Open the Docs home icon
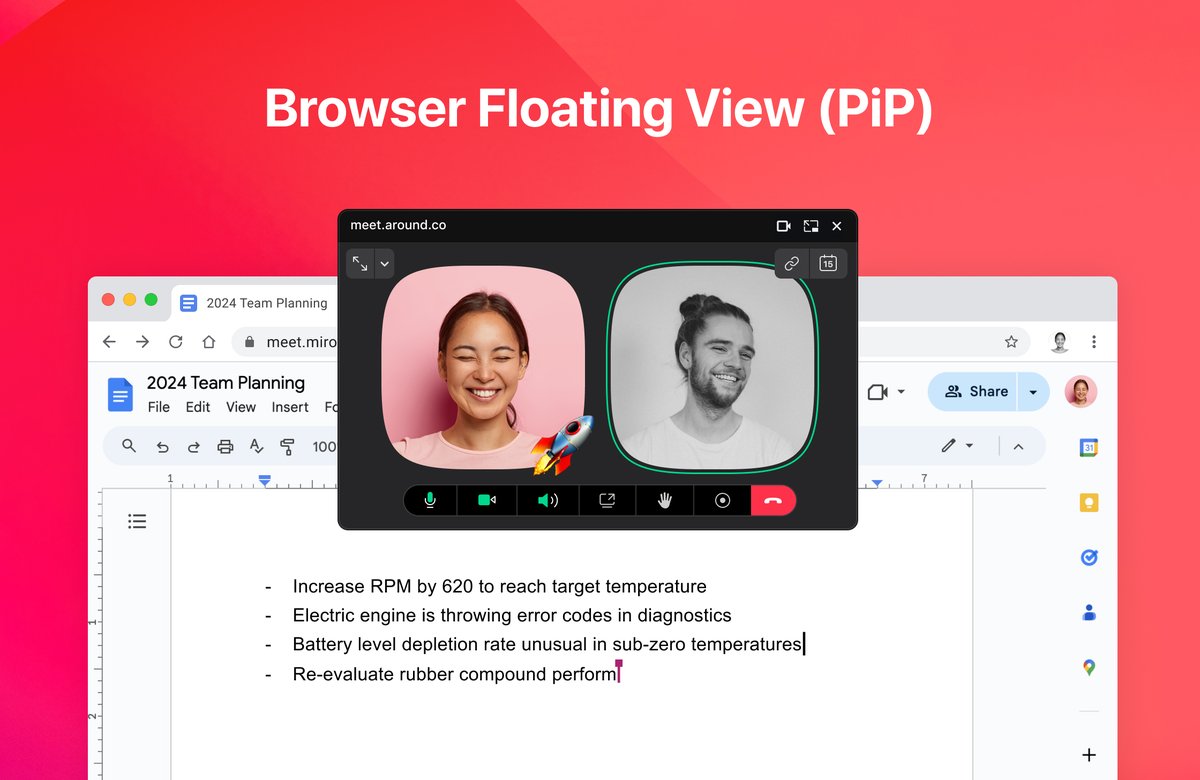Screen dimensions: 1200x780 120,394
